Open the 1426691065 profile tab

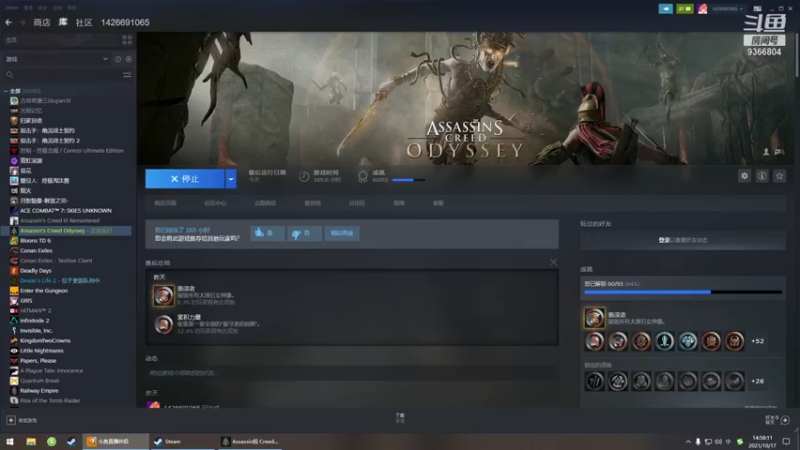[125, 22]
